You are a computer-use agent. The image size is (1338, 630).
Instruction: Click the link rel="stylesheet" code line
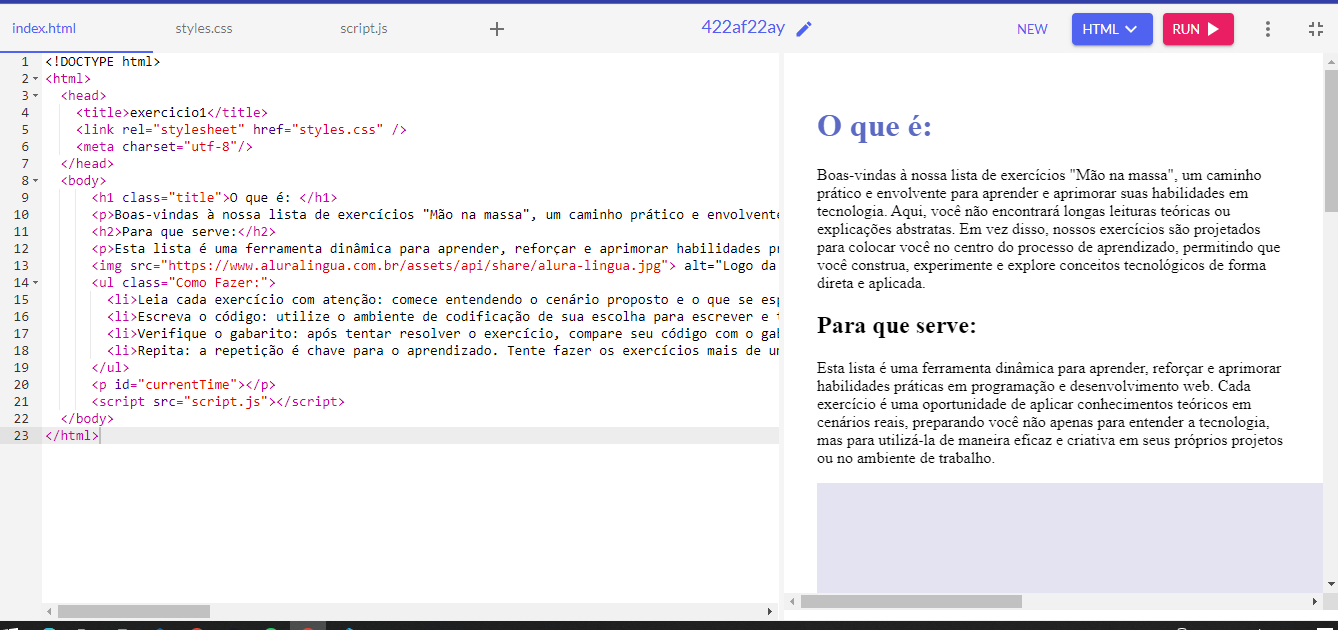(x=241, y=130)
